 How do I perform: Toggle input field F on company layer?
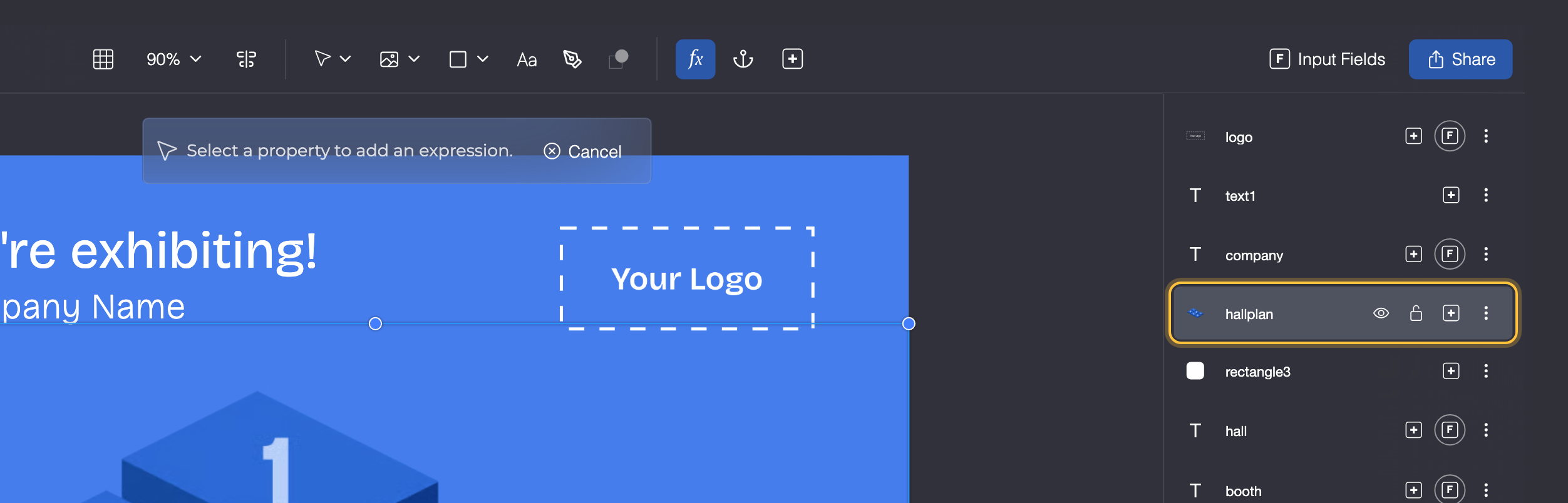pyautogui.click(x=1450, y=253)
